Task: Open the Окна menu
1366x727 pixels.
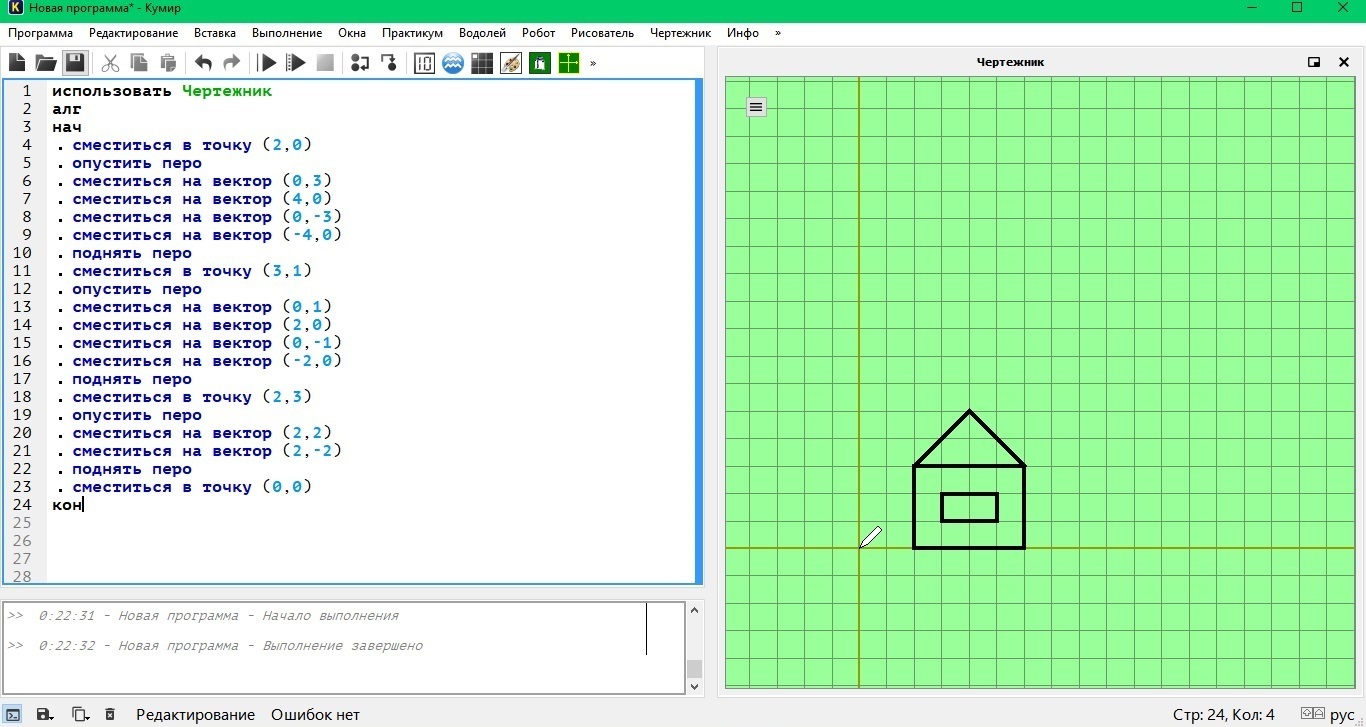Action: tap(352, 33)
